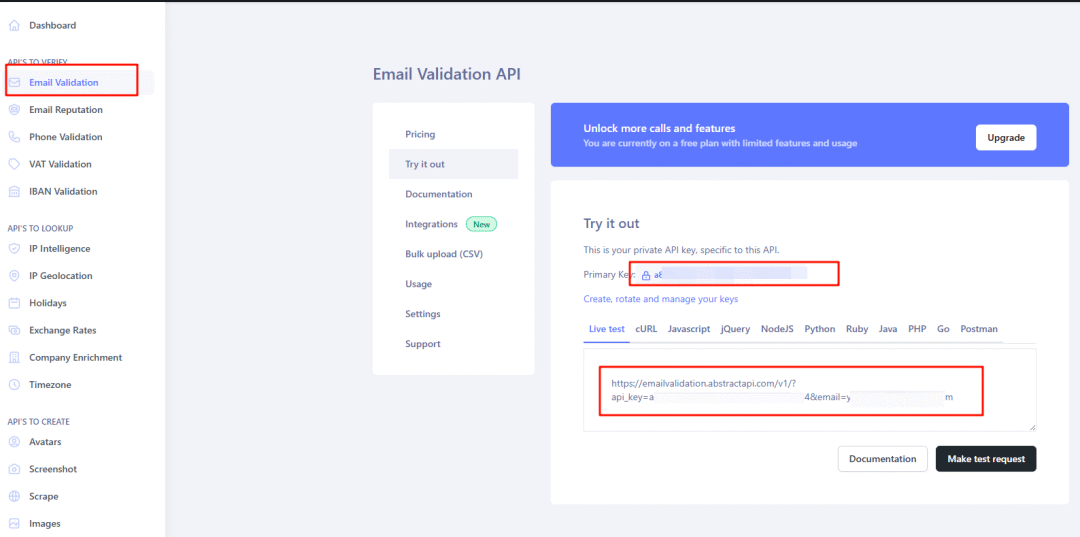This screenshot has width=1080, height=537.
Task: Click the IP Intelligence shield icon
Action: 14,249
